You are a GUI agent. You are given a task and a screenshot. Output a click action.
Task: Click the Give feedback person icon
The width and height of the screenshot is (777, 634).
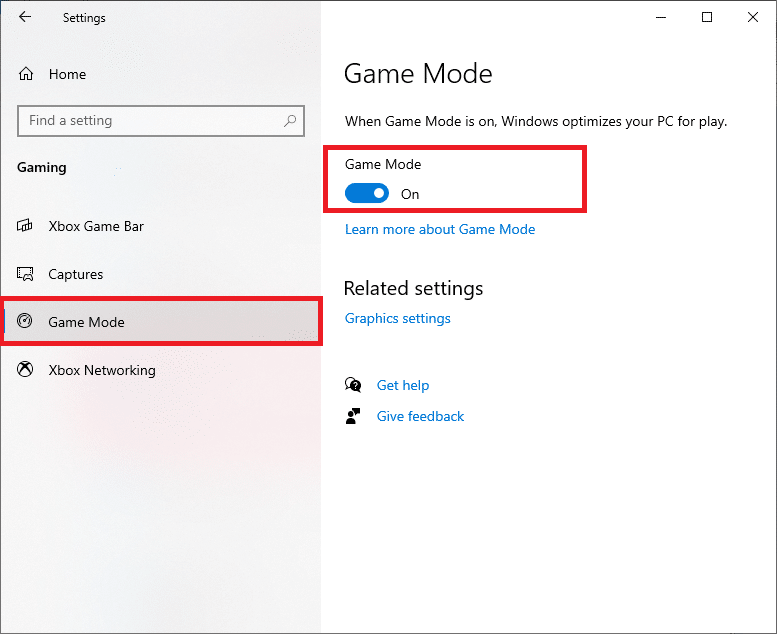[x=353, y=416]
